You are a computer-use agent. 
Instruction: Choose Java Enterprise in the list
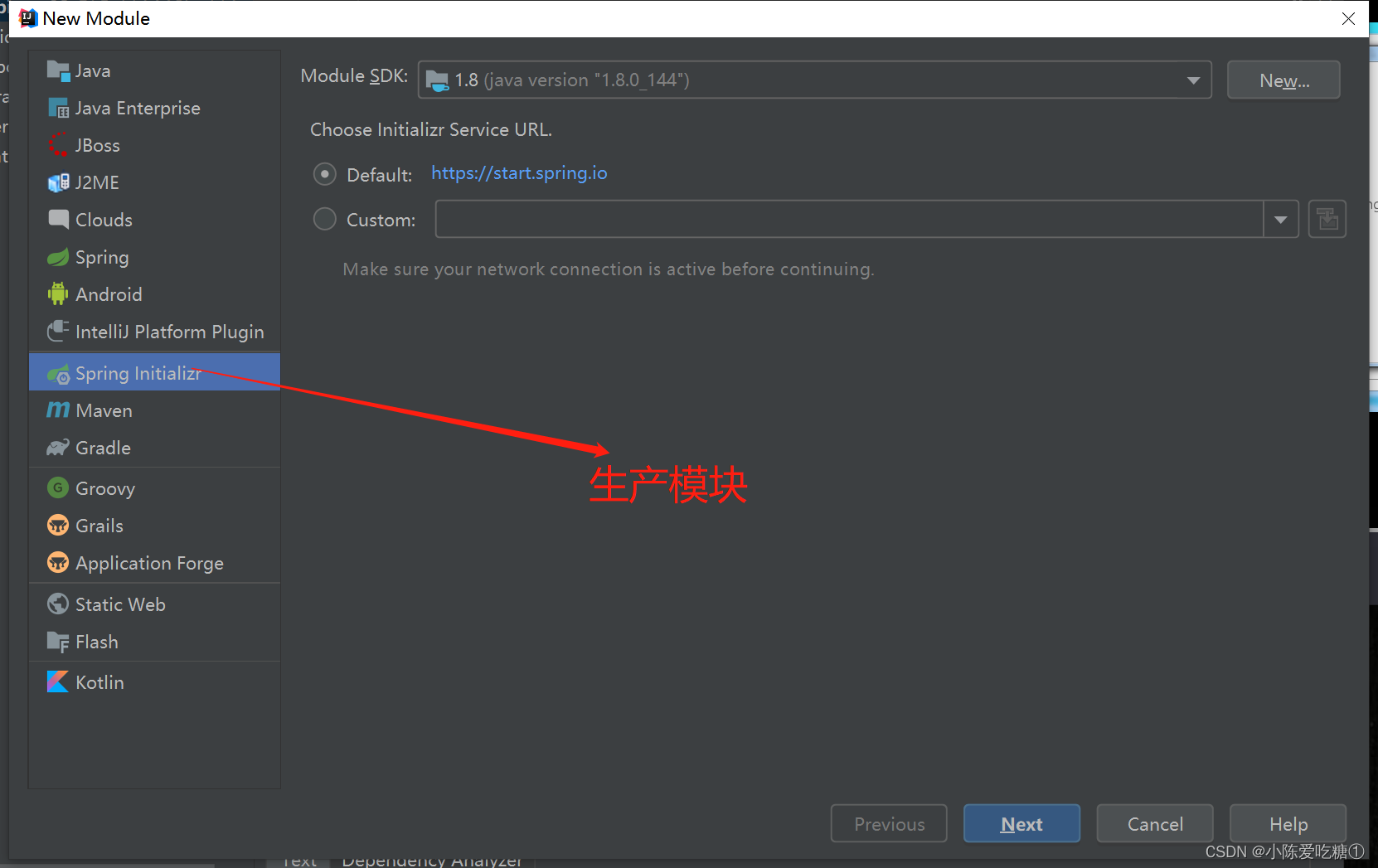point(154,109)
